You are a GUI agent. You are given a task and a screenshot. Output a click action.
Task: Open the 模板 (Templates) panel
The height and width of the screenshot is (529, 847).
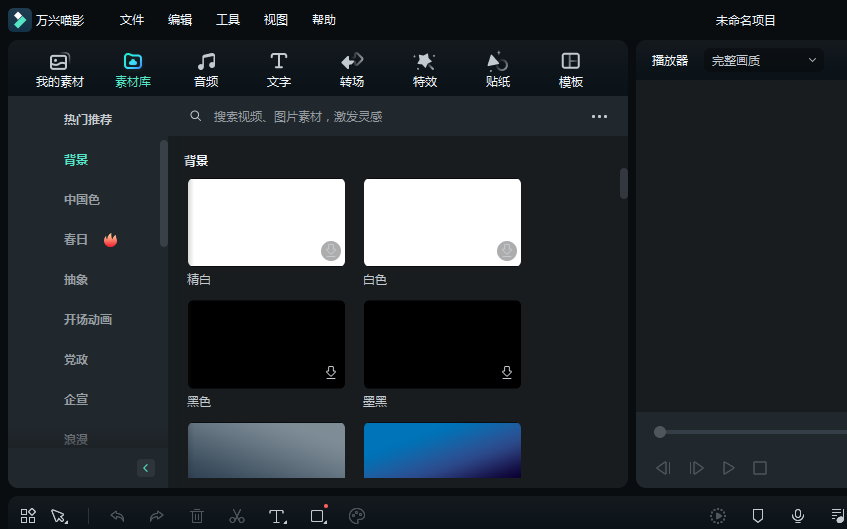[x=571, y=70]
